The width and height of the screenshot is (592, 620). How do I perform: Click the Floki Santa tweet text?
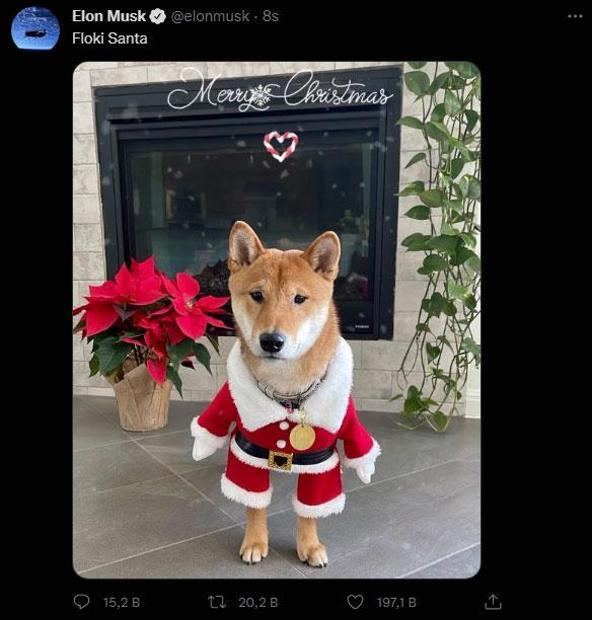click(110, 38)
